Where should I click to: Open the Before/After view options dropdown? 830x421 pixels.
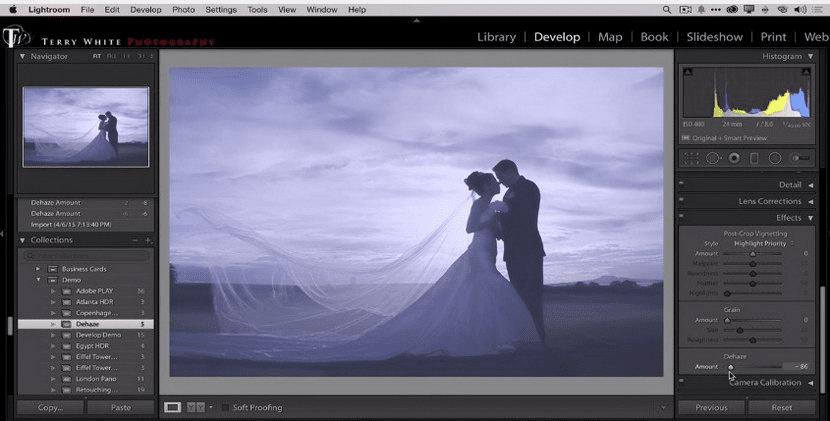211,407
